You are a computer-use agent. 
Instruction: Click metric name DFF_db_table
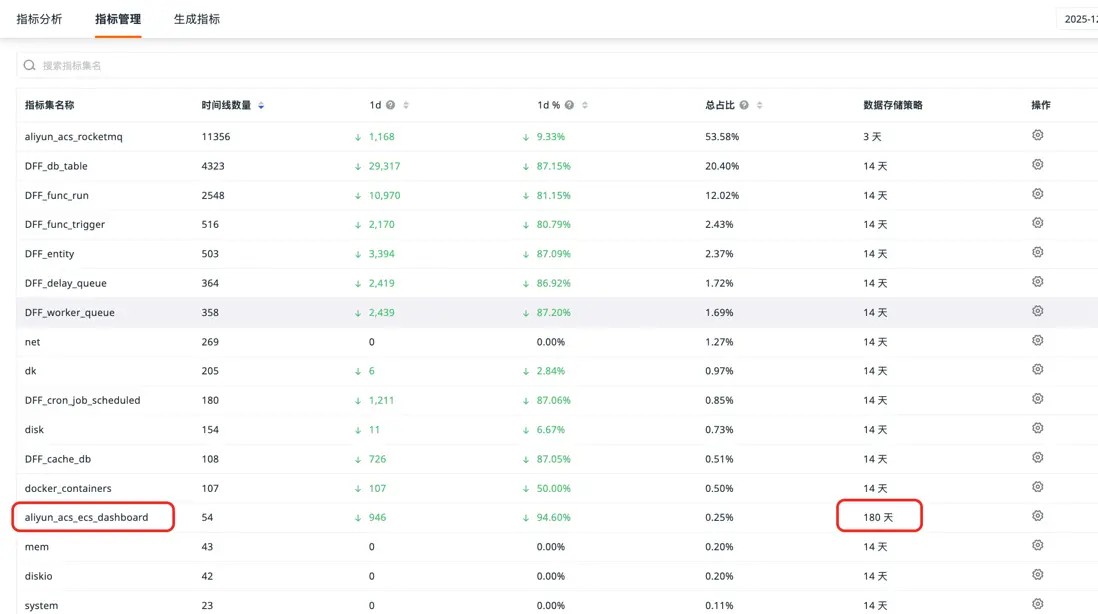point(56,166)
